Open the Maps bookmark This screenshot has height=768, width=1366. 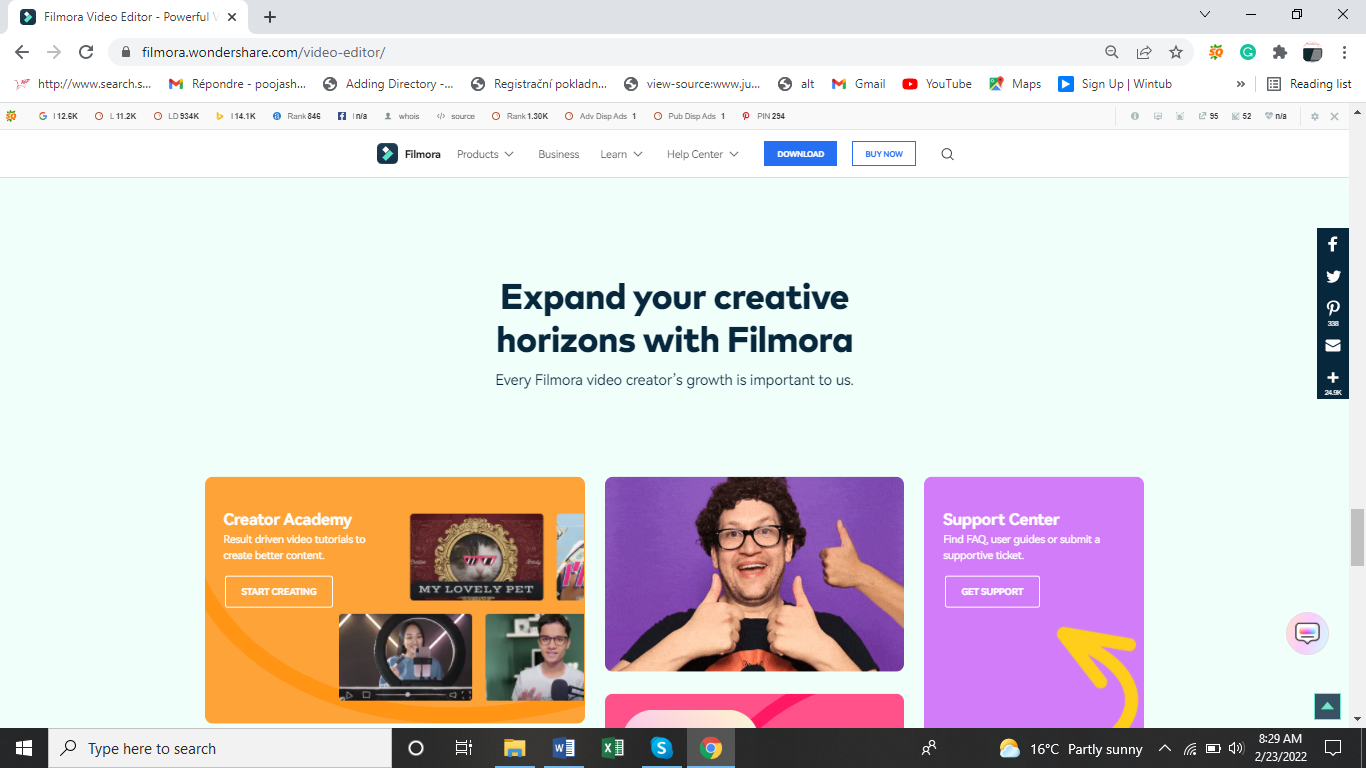[x=1015, y=84]
